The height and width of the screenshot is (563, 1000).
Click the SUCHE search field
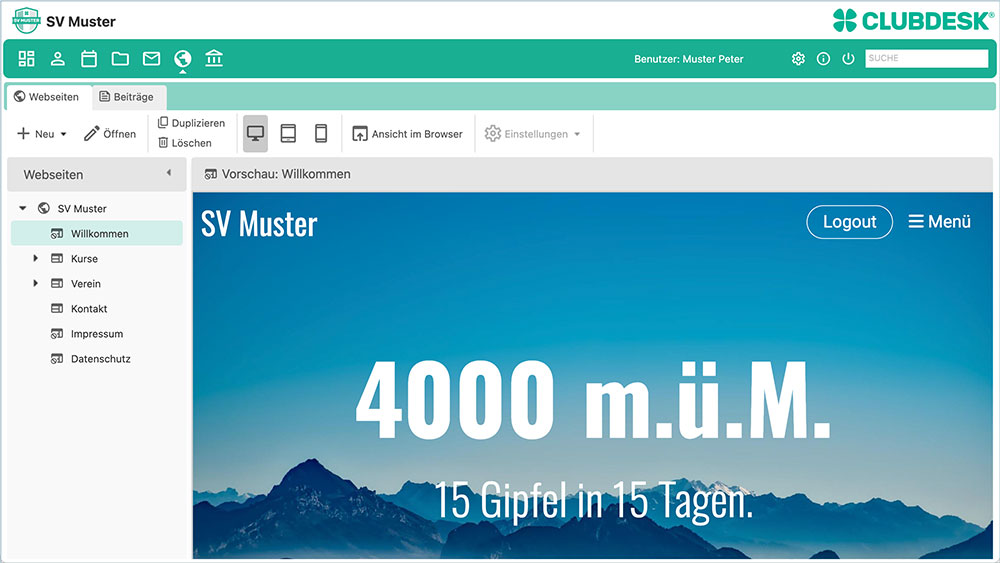pos(927,58)
